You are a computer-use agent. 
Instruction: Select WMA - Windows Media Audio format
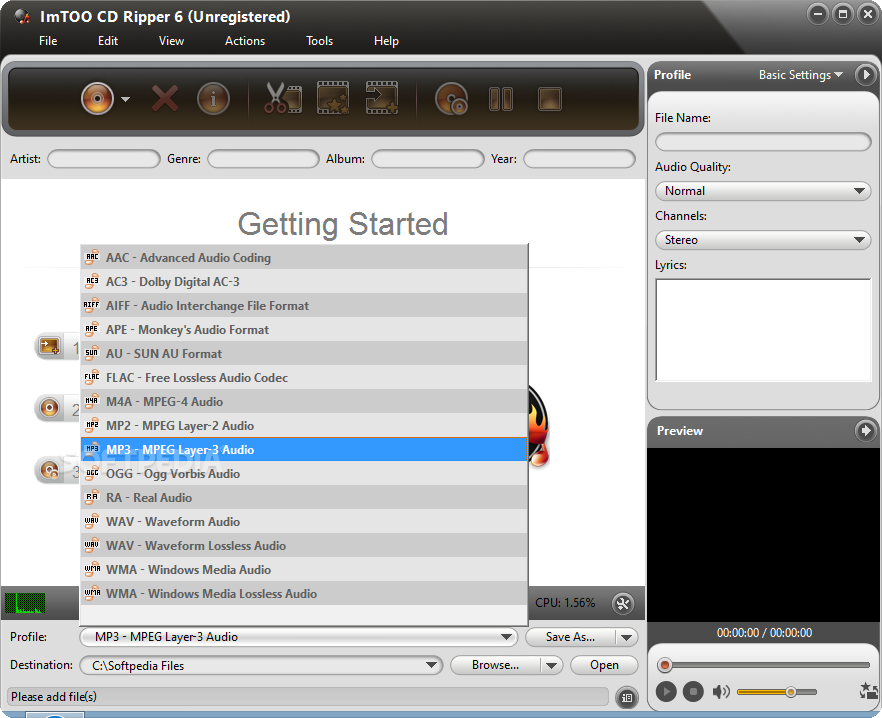[x=304, y=569]
